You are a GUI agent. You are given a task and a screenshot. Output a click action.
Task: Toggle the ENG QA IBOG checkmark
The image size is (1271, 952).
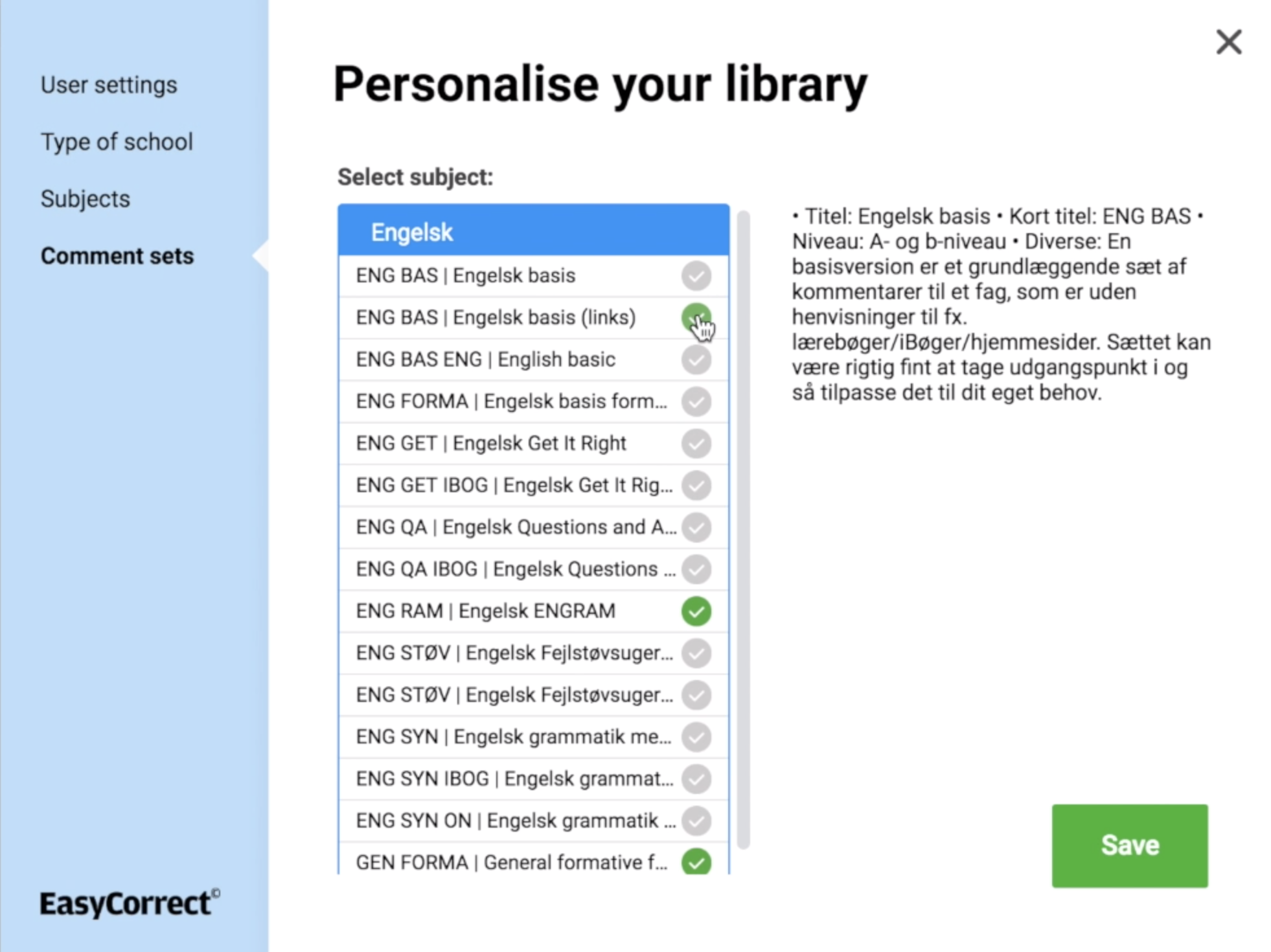696,569
